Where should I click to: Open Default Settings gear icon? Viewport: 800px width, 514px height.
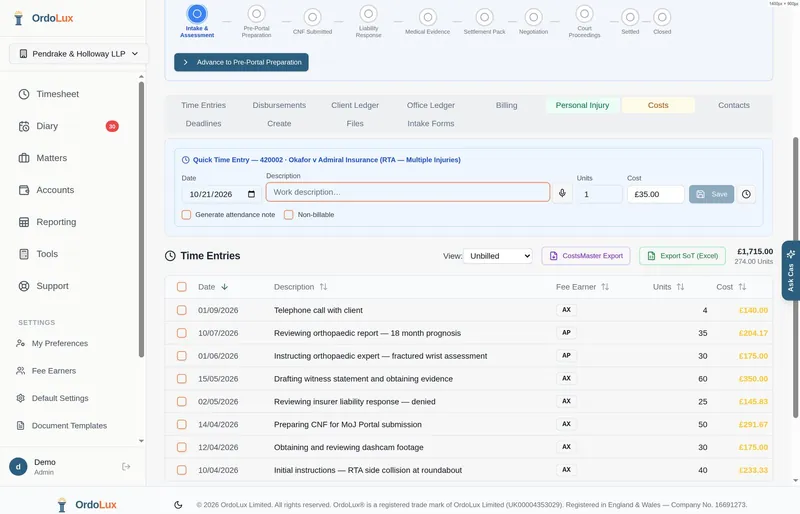(20, 398)
